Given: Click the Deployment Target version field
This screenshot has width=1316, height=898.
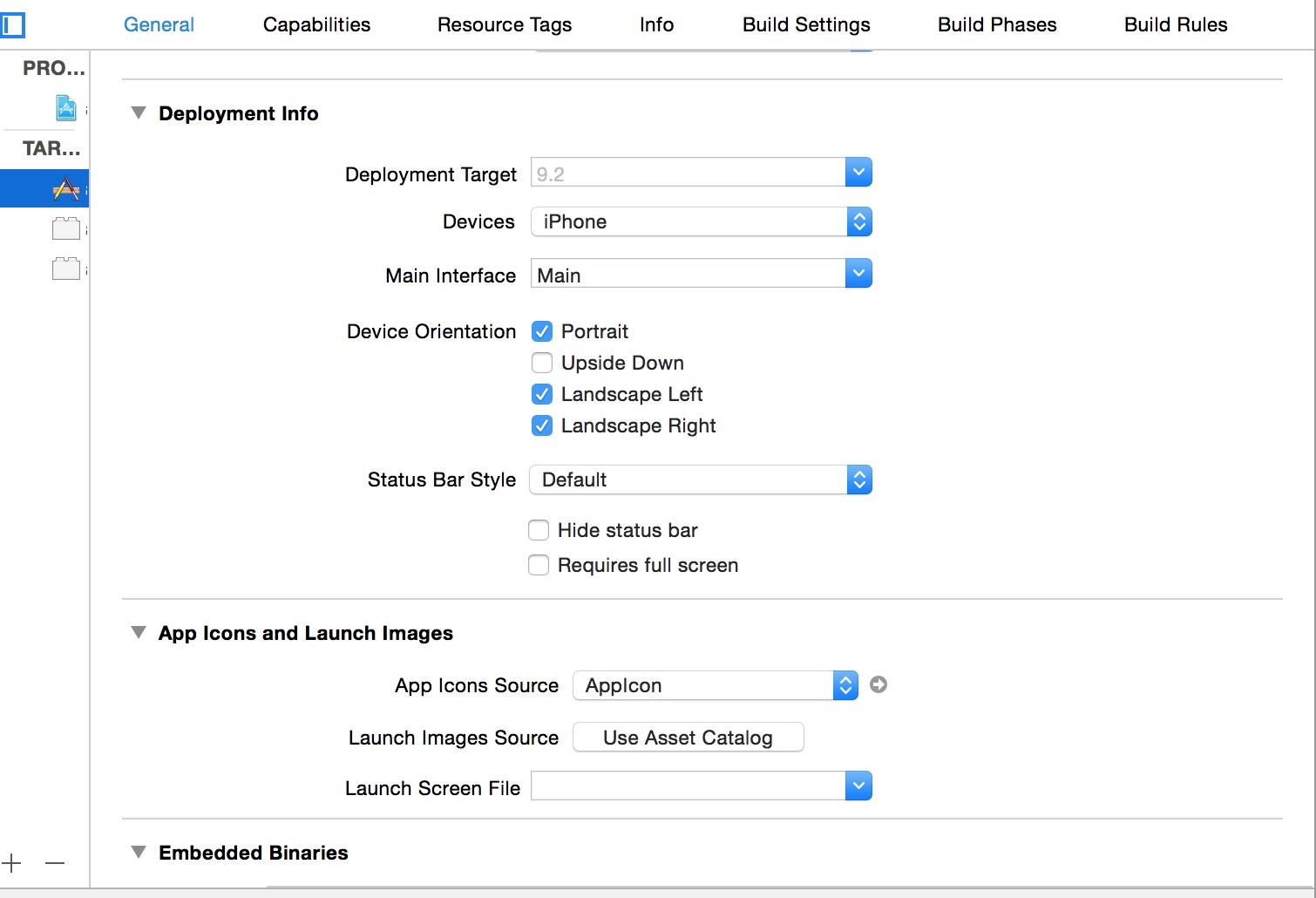Looking at the screenshot, I should pyautogui.click(x=688, y=173).
